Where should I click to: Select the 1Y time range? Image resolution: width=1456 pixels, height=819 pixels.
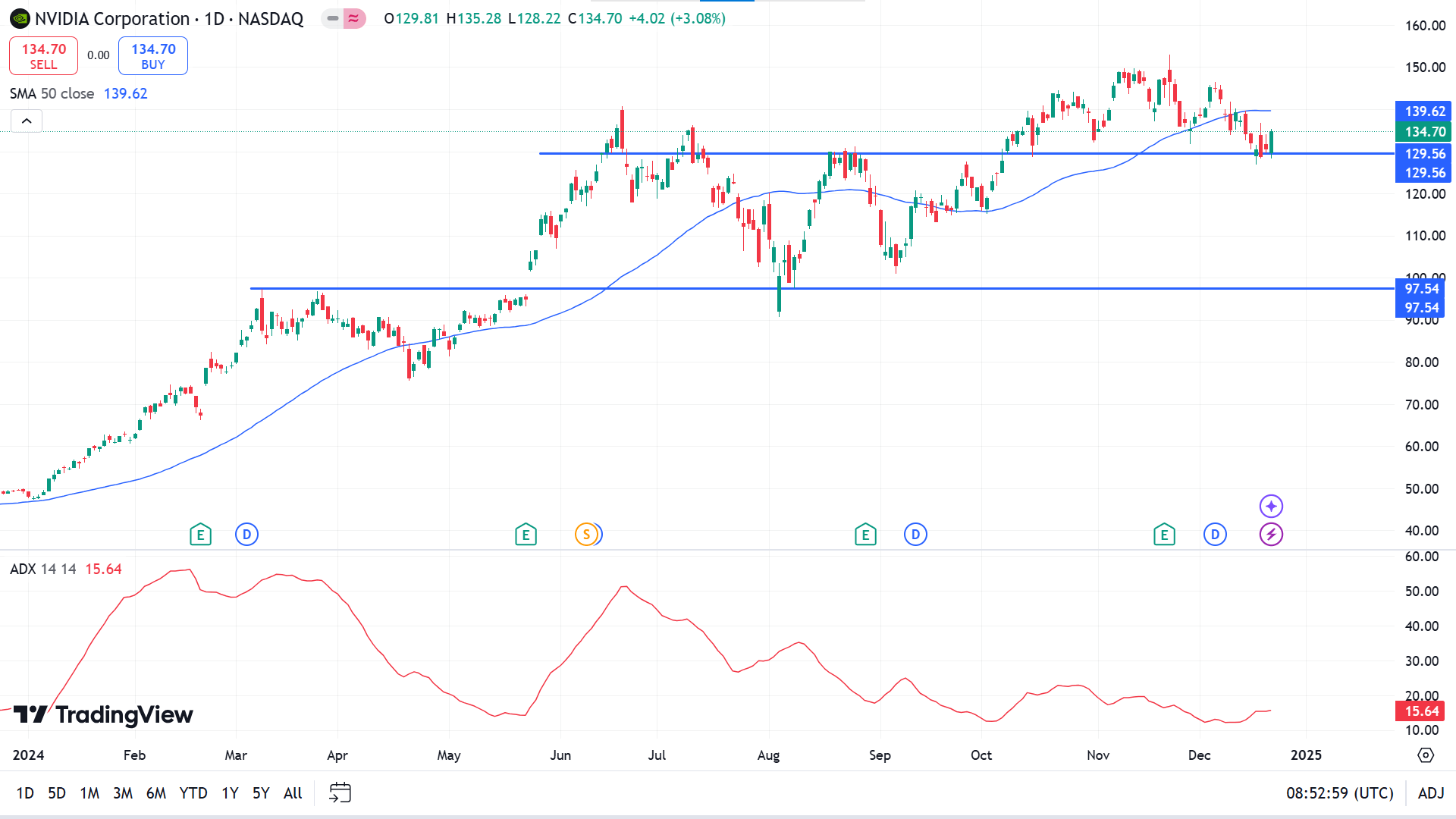(230, 792)
